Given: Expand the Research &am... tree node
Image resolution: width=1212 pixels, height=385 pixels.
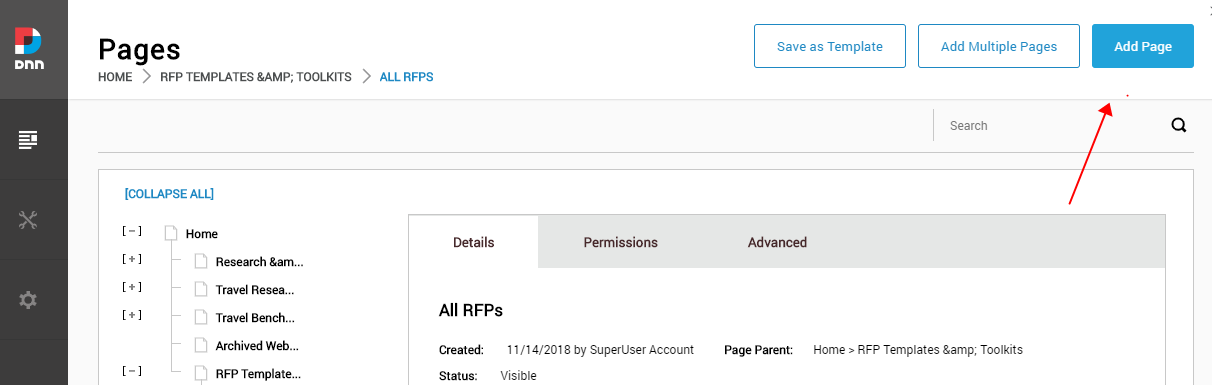Looking at the screenshot, I should click(132, 259).
